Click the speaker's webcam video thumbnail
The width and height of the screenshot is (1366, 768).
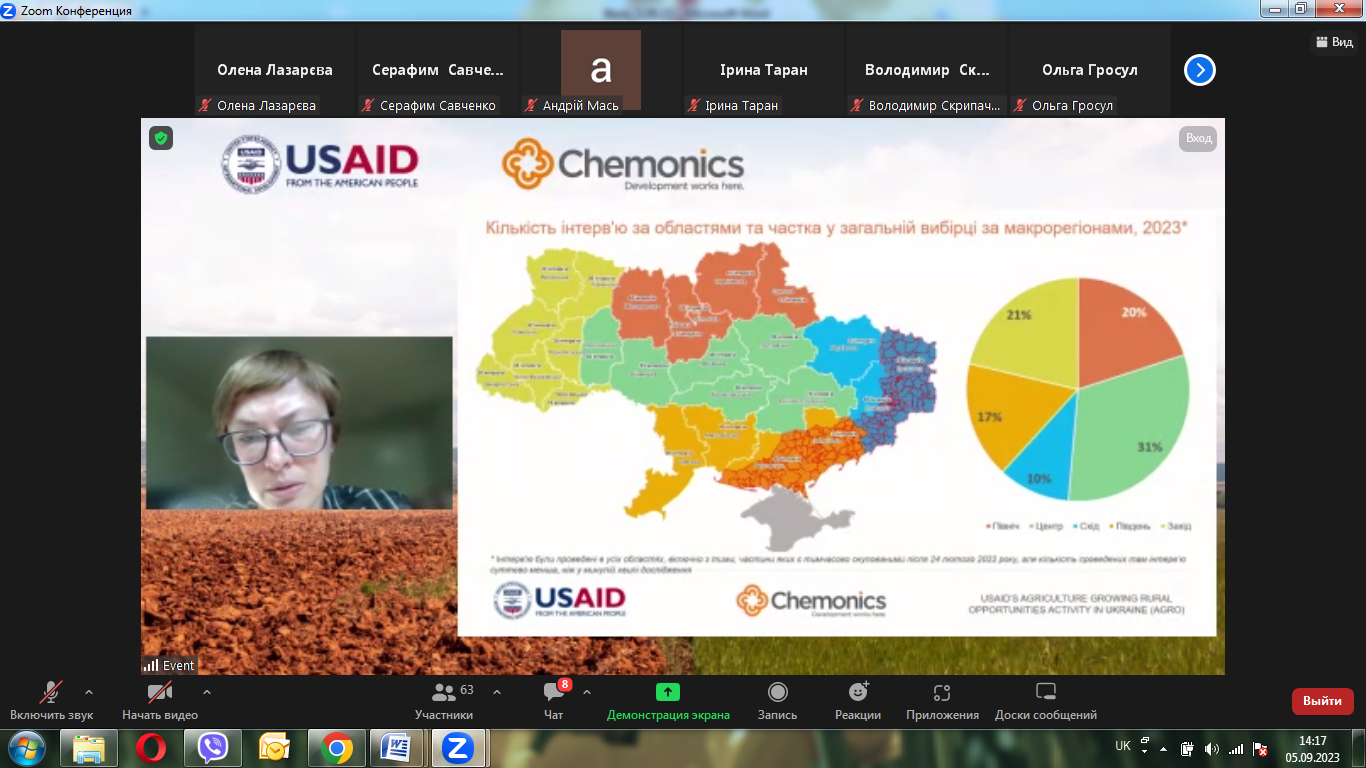(x=299, y=423)
